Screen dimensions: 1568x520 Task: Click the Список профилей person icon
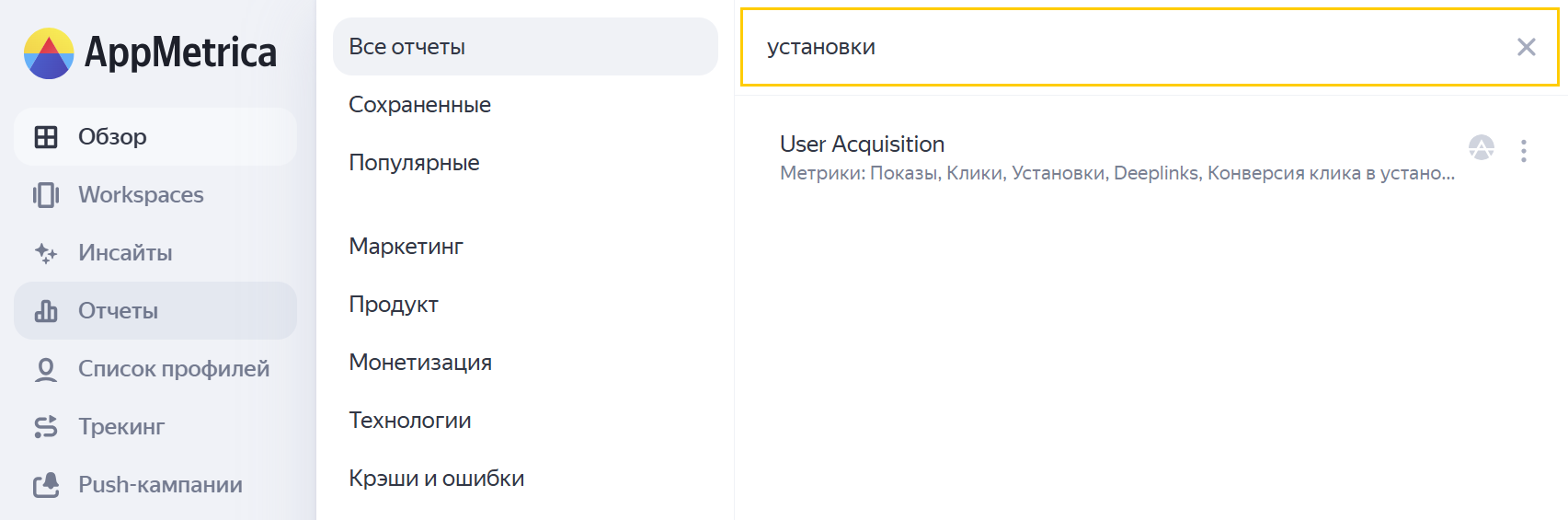(x=46, y=369)
